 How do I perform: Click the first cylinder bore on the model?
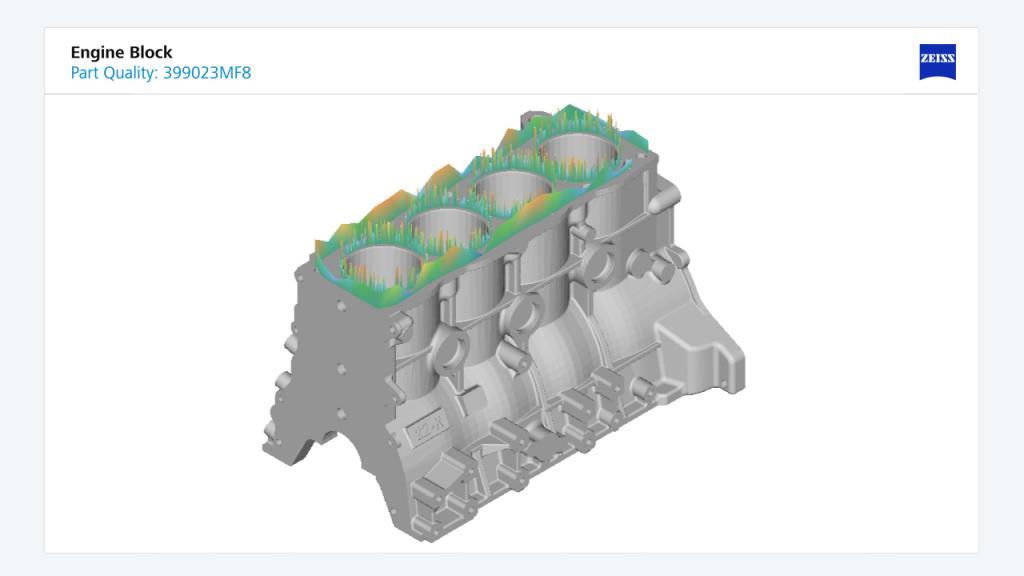tap(384, 262)
